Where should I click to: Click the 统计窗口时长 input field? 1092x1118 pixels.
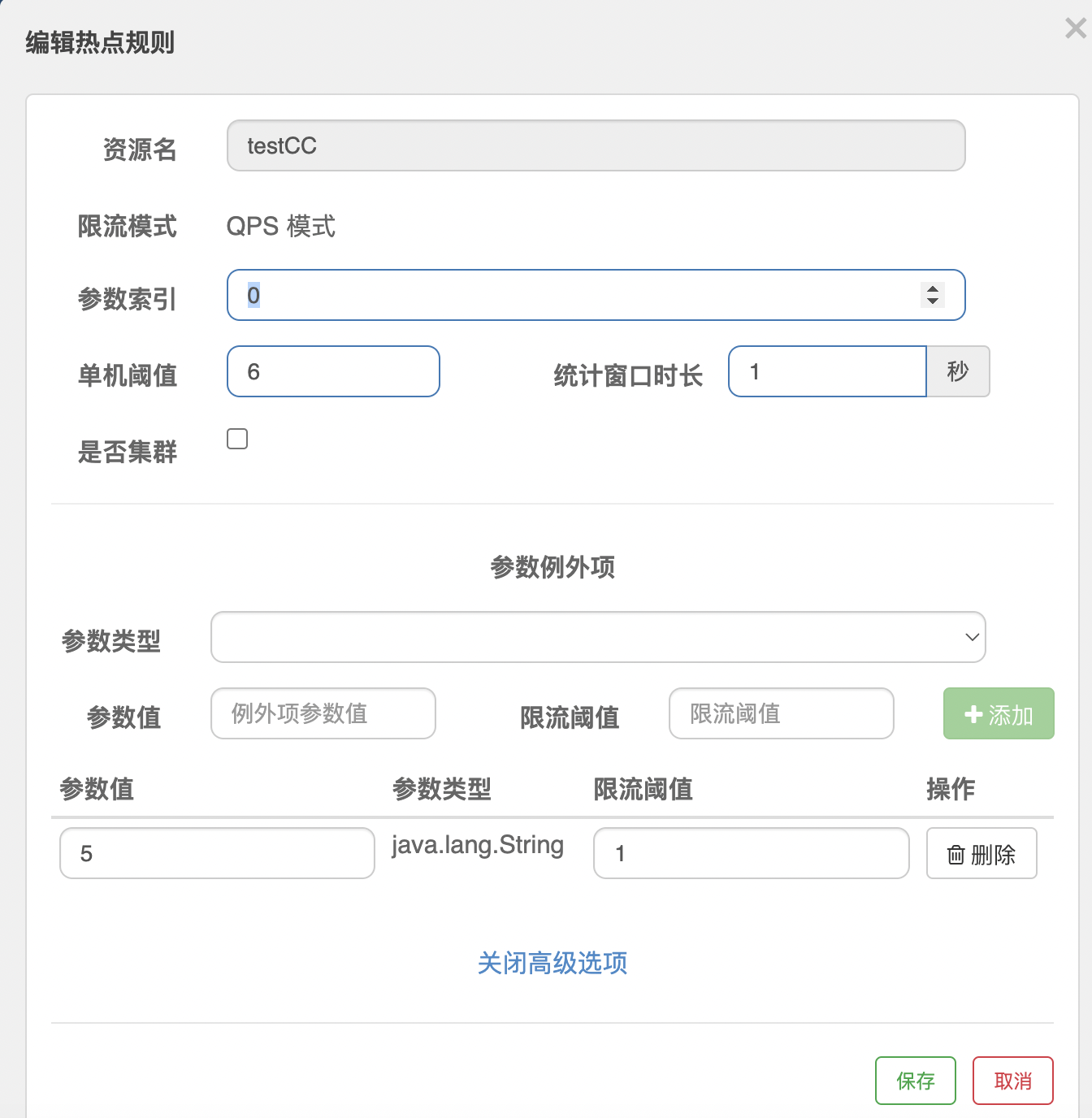(x=827, y=372)
